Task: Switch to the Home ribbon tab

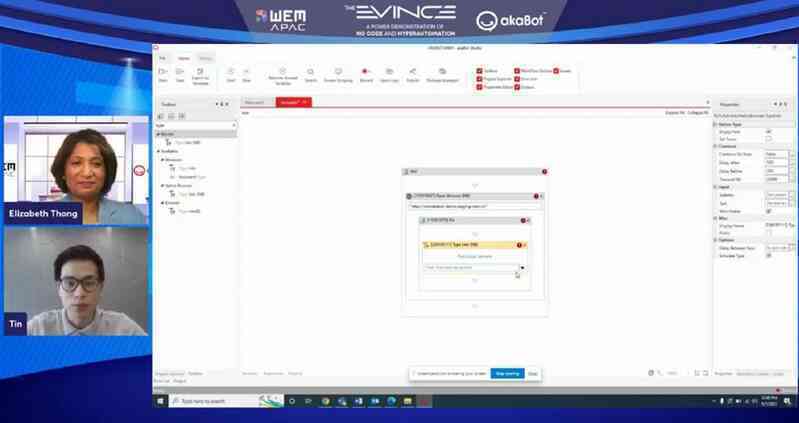Action: click(x=183, y=59)
